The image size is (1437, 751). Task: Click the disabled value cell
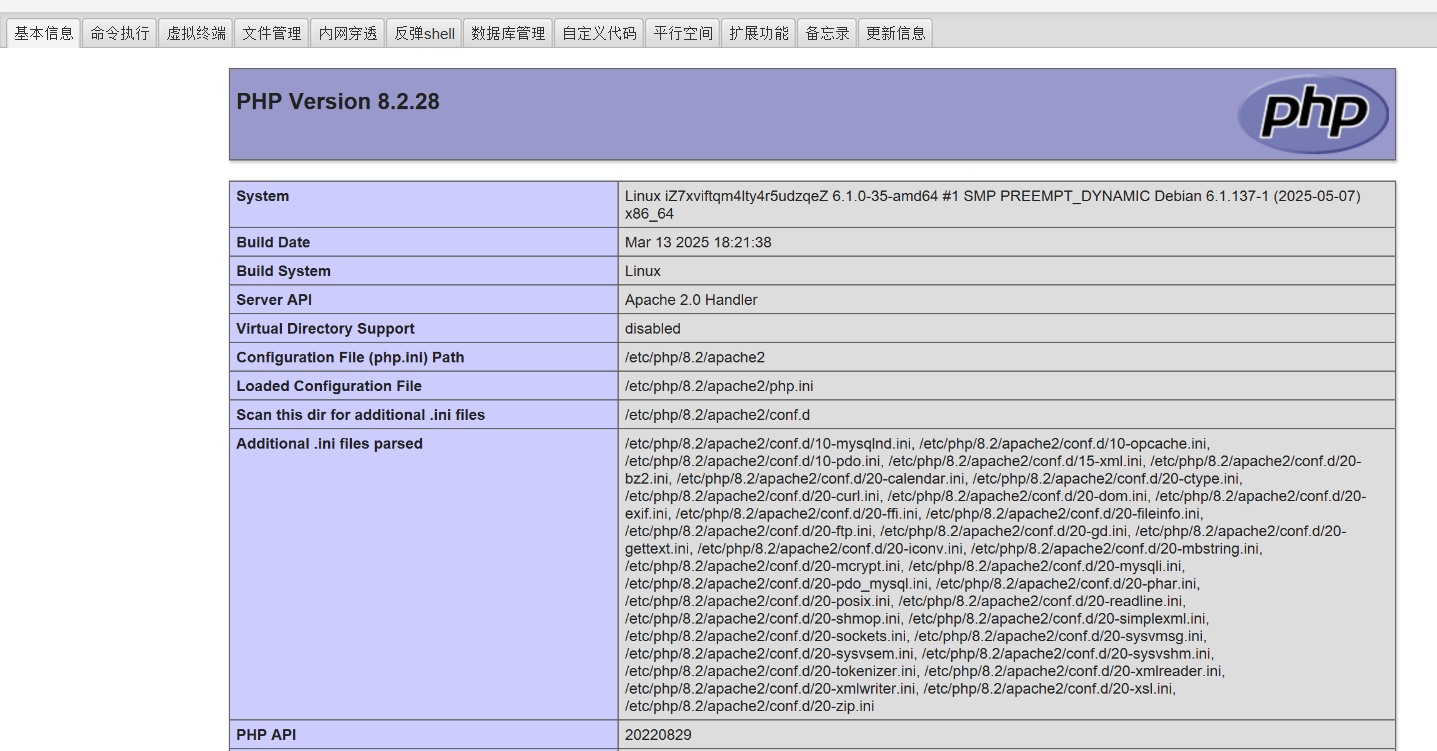click(1007, 329)
